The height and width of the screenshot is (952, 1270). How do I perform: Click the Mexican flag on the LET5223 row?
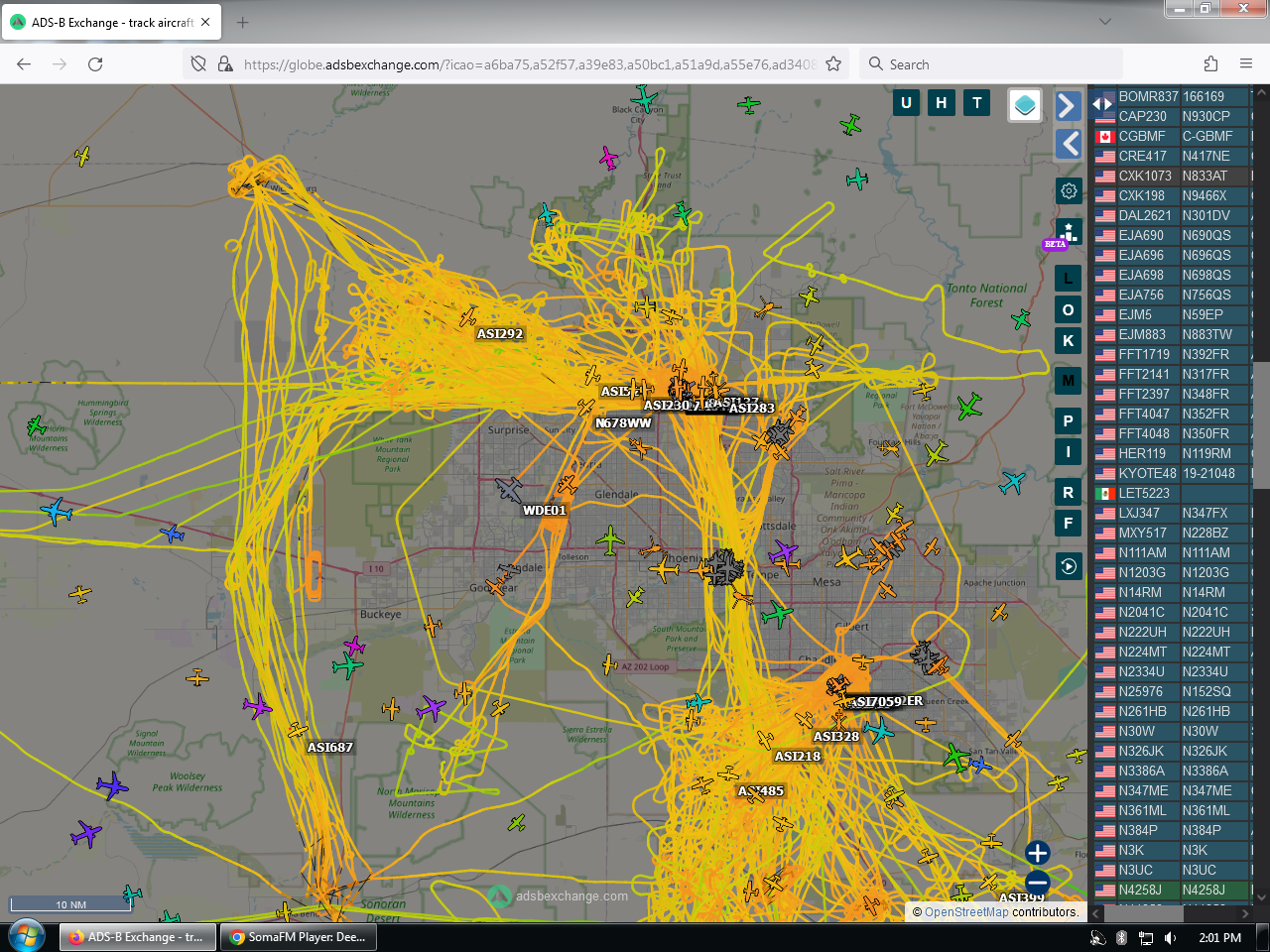(1104, 493)
